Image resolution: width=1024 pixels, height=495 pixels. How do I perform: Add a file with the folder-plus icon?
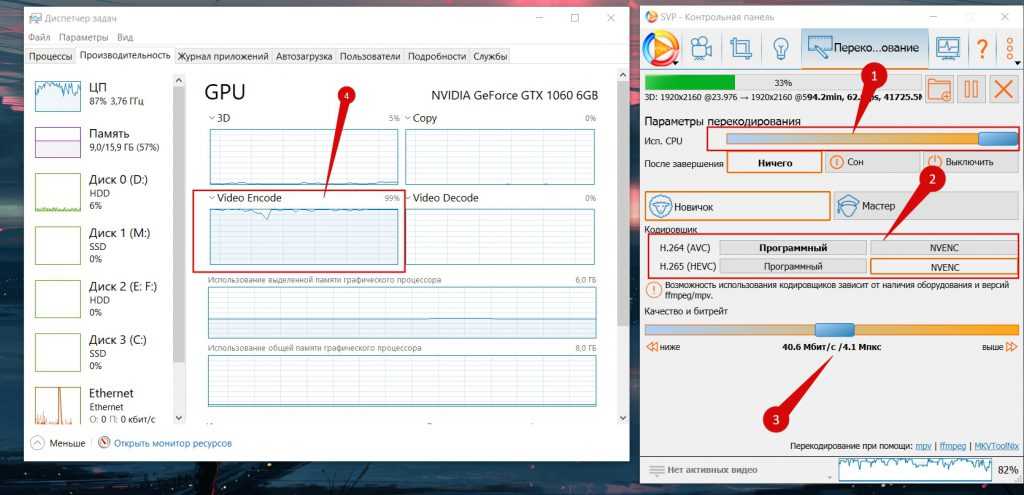939,88
